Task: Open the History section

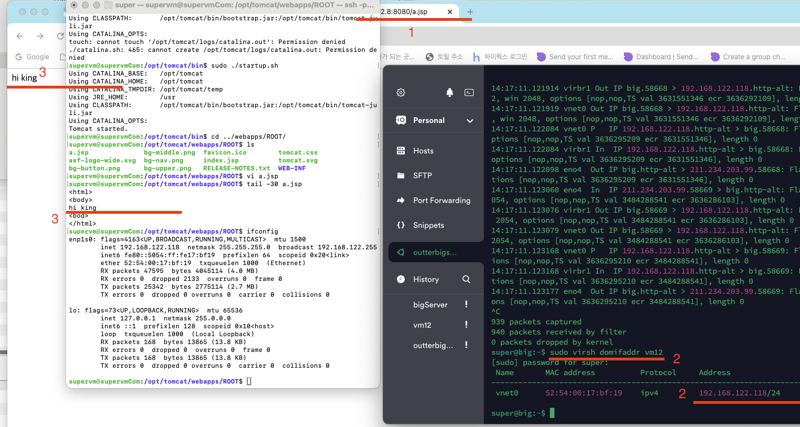Action: pos(426,280)
